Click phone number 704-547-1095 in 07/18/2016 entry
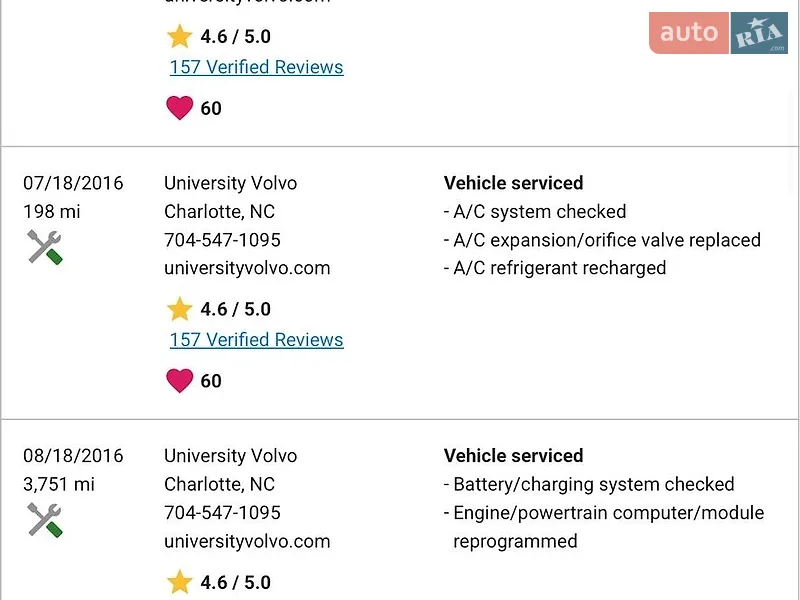Screen dimensions: 800x600 point(222,240)
